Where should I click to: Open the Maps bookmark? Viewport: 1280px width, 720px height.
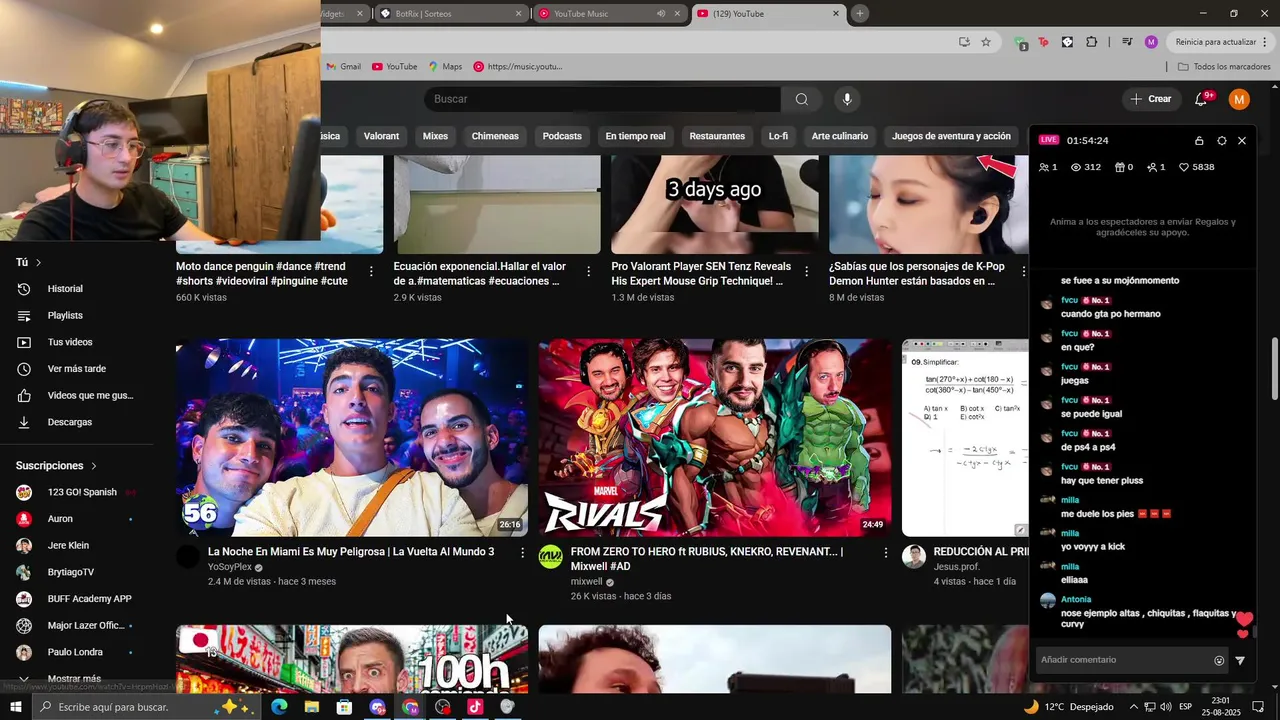pyautogui.click(x=445, y=67)
